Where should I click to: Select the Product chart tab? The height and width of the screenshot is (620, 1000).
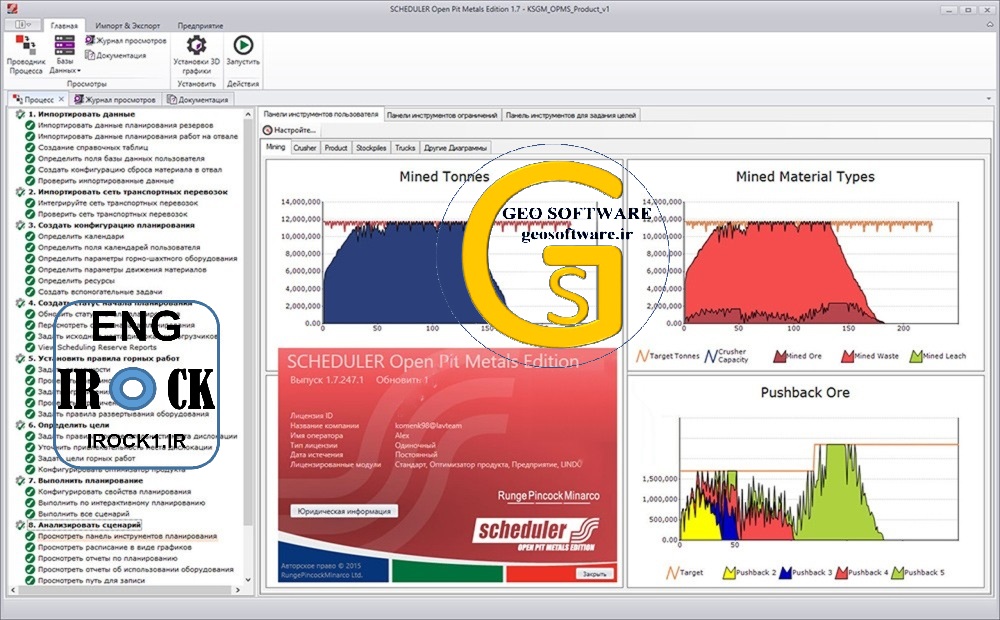pyautogui.click(x=336, y=148)
